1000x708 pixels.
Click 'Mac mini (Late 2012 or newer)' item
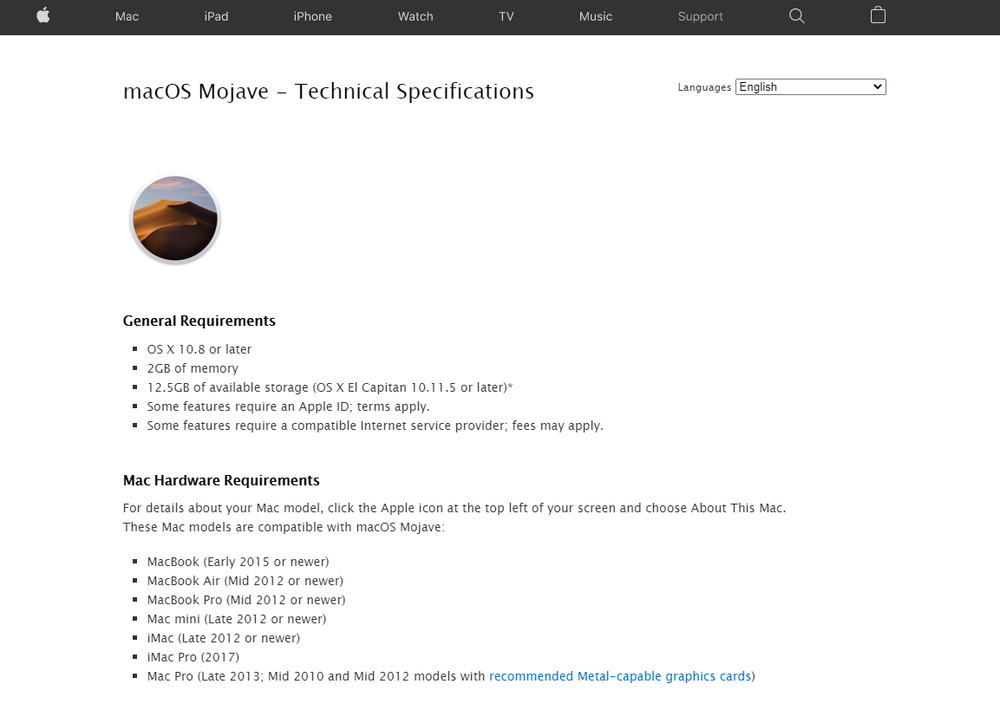237,619
